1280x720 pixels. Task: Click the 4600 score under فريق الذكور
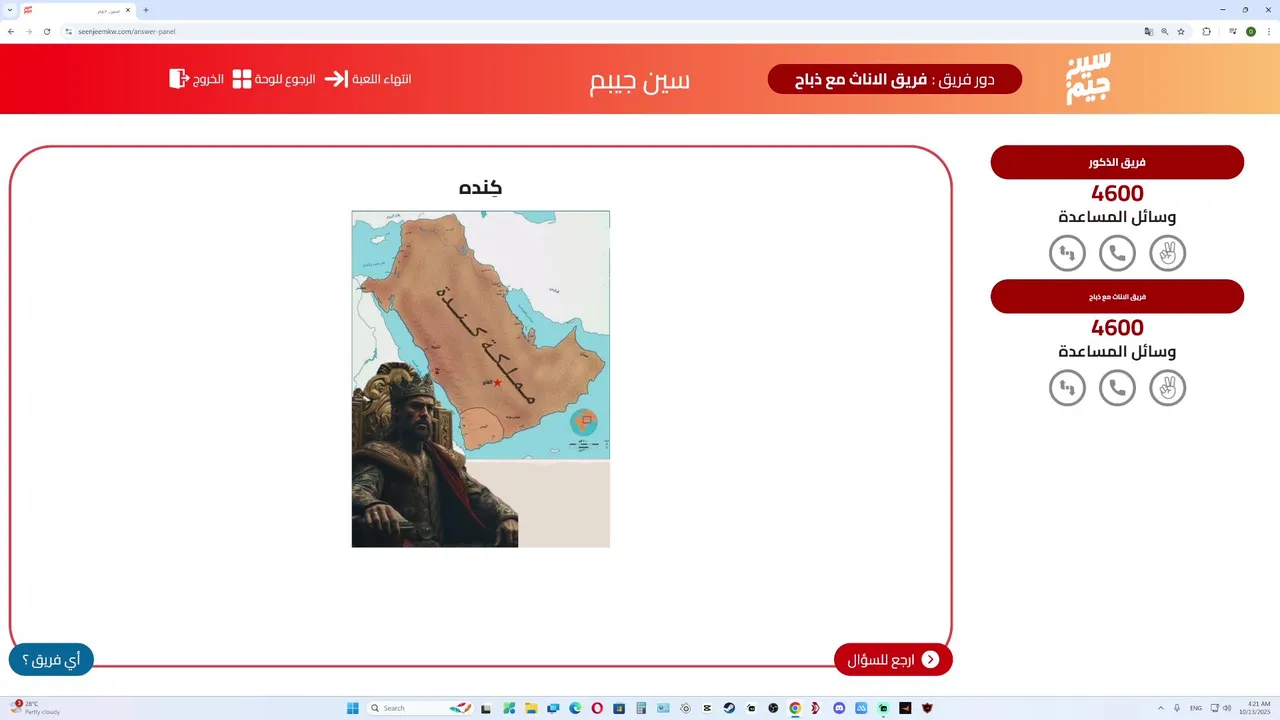[1117, 194]
